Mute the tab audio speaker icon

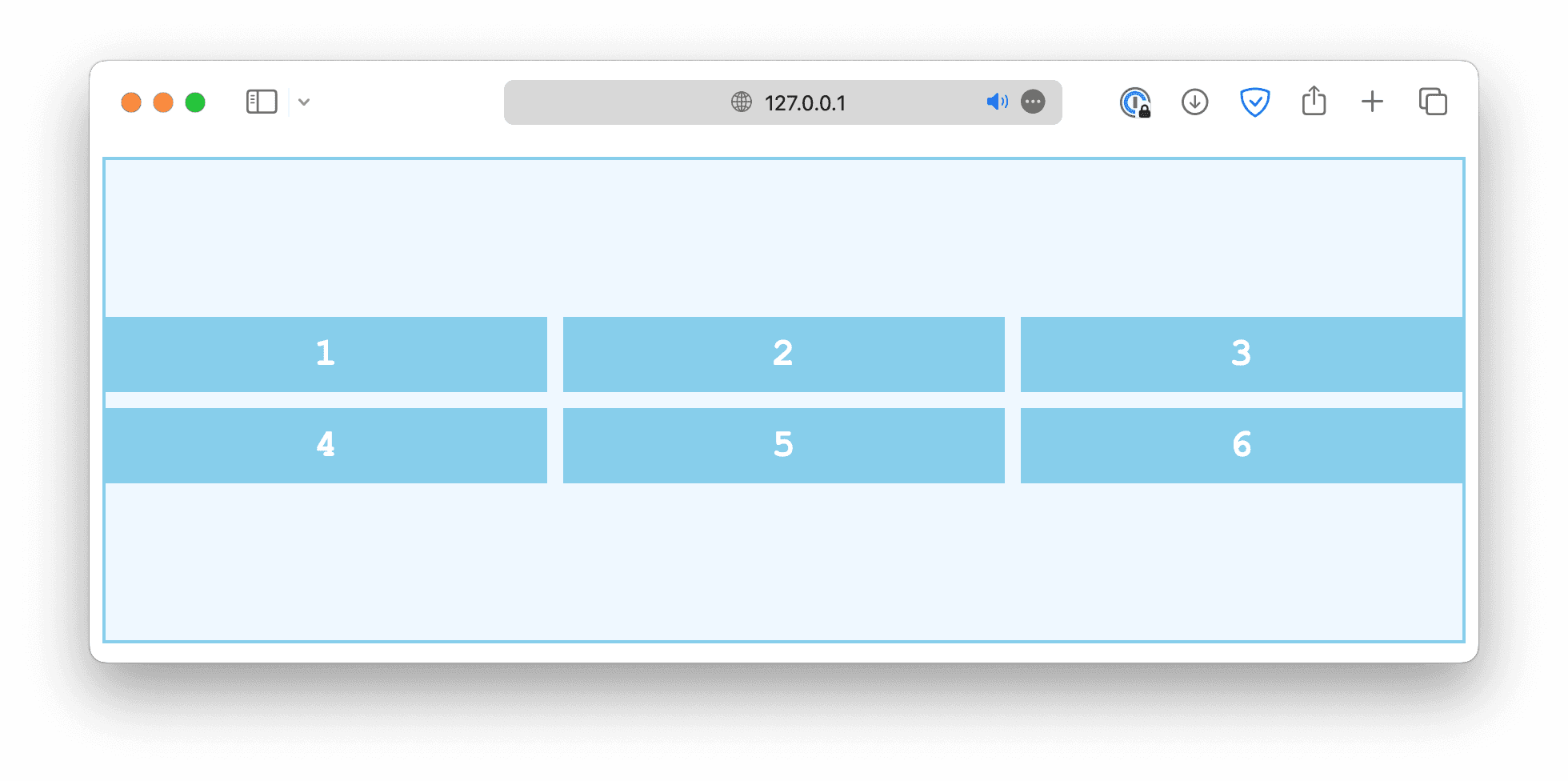997,102
